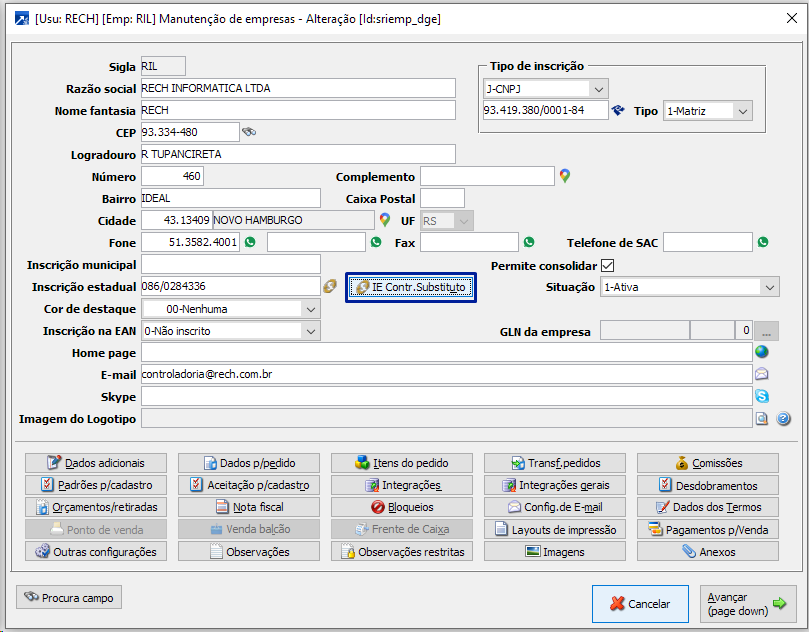This screenshot has width=809, height=632.
Task: Click WhatsApp icon beside Telefone de SAC
Action: [x=763, y=242]
